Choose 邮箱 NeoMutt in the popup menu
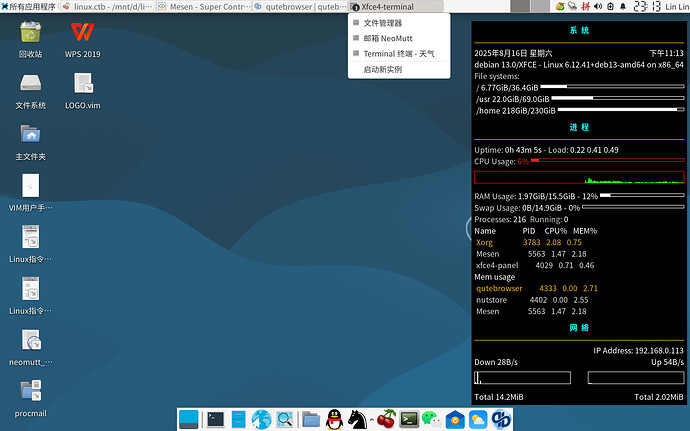The width and height of the screenshot is (690, 431). 386,38
